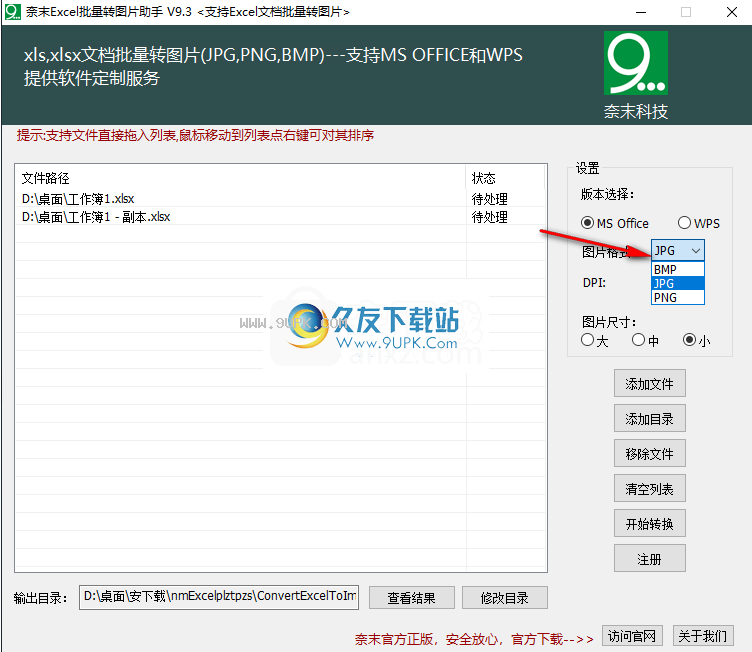752x652 pixels.
Task: Click the green 9 app icon in title bar
Action: pyautogui.click(x=12, y=12)
